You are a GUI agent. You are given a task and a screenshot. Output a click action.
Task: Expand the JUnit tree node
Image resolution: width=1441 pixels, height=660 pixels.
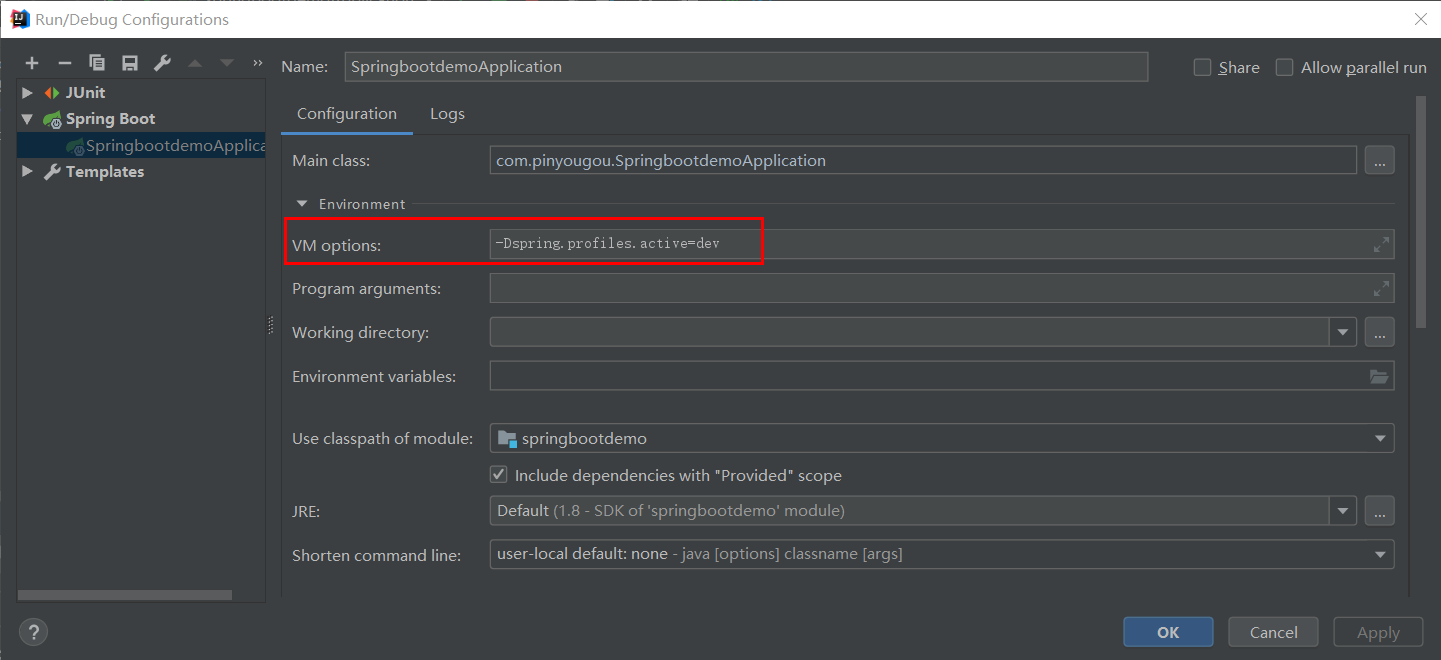click(27, 93)
